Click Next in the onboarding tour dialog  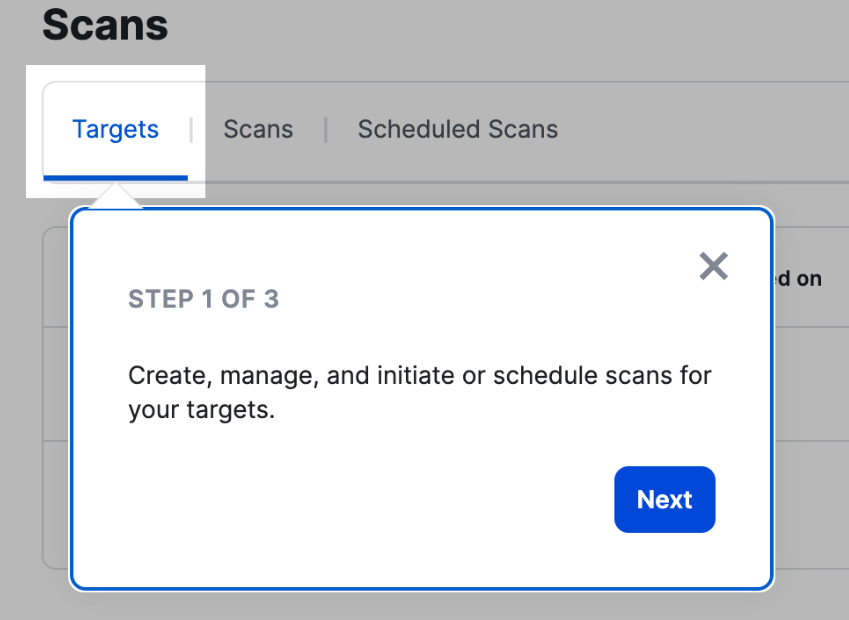(664, 499)
